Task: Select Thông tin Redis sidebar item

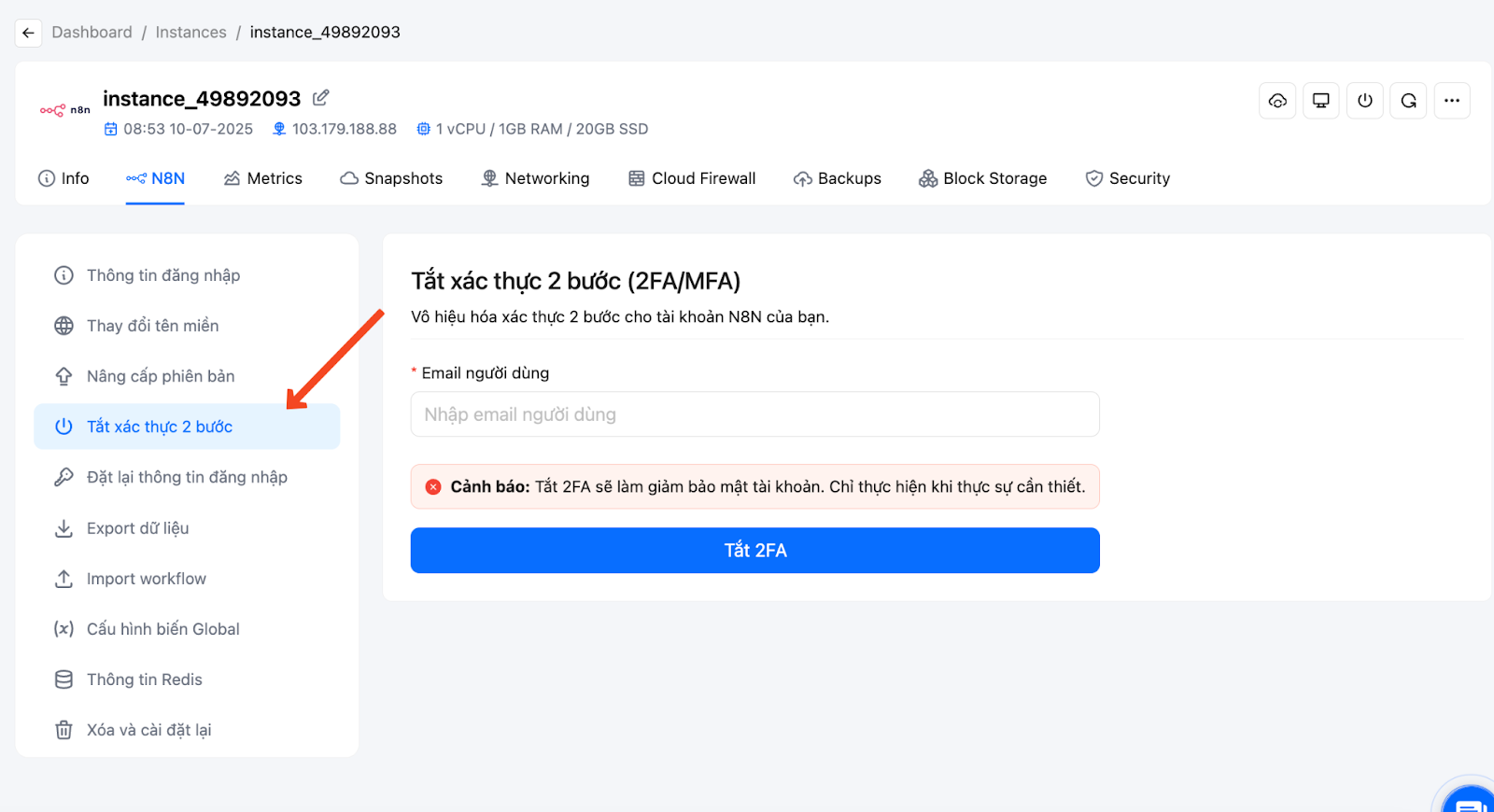Action: 187,679
